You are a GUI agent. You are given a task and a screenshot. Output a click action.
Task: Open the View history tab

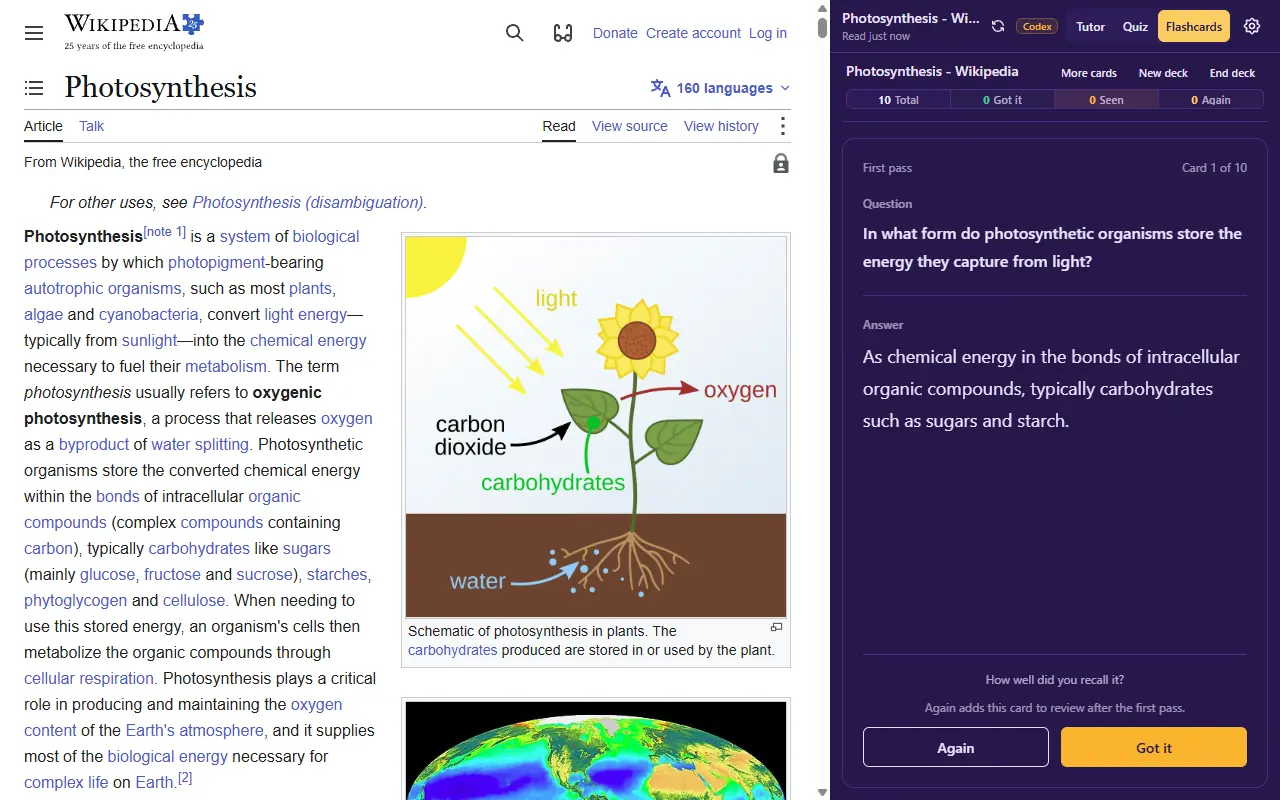click(721, 126)
